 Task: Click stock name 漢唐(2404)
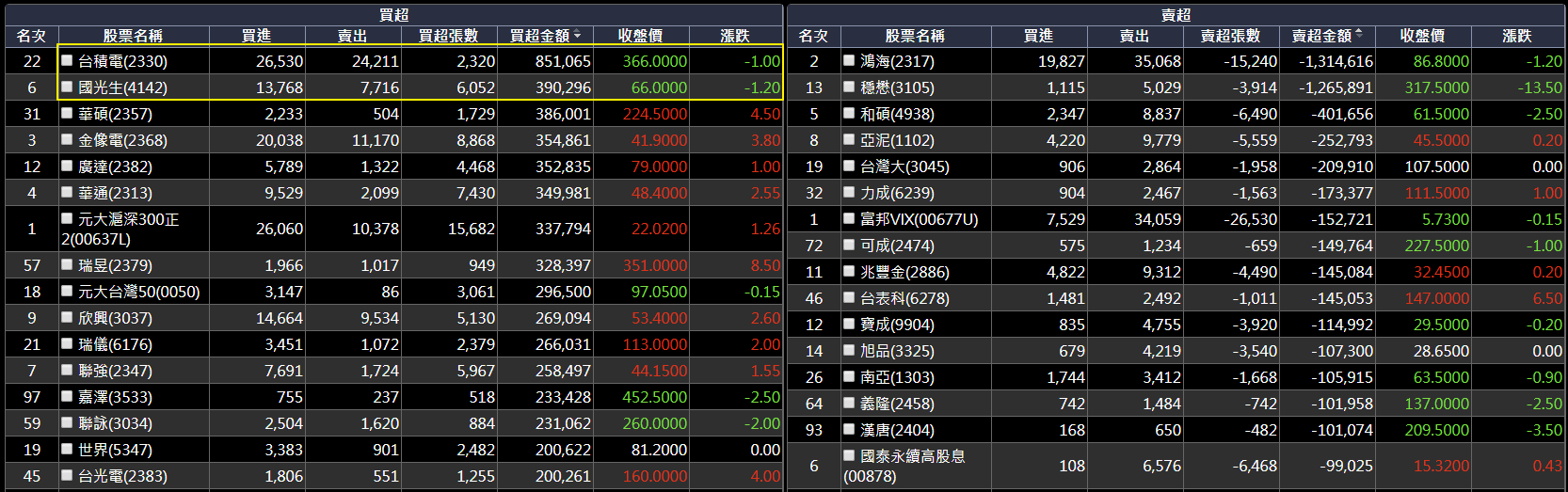(x=897, y=430)
